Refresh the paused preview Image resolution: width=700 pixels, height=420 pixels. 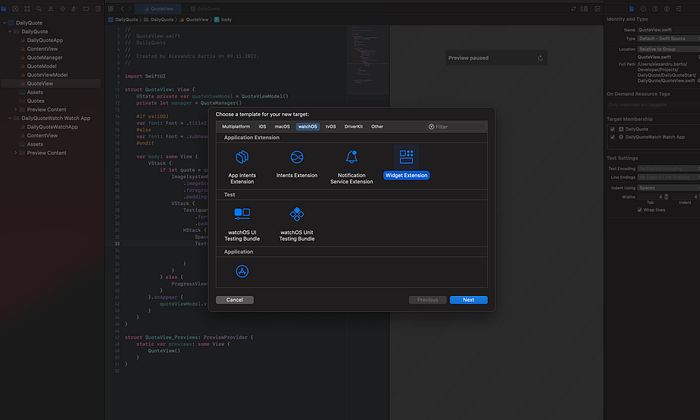click(x=540, y=58)
